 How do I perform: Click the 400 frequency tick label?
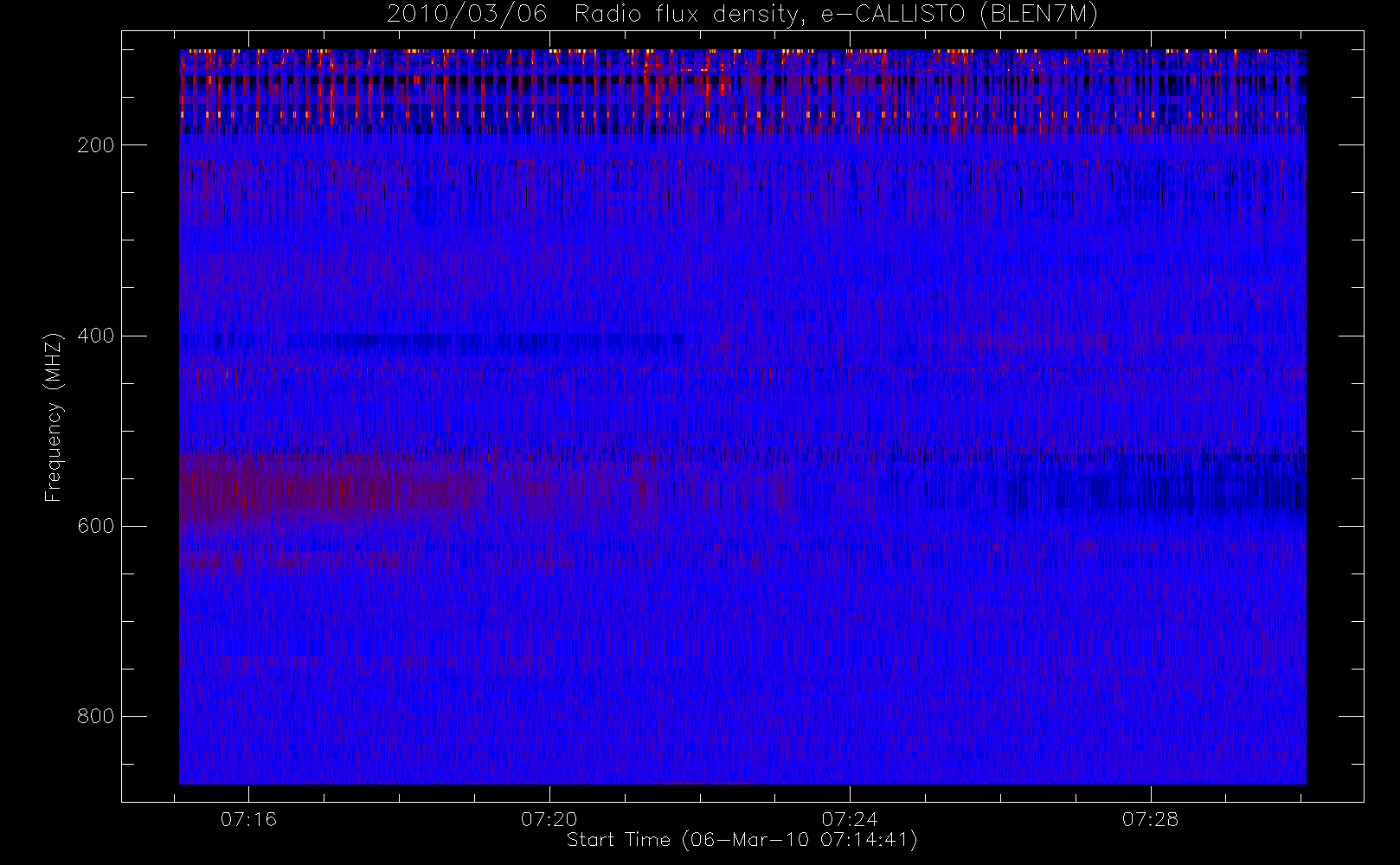coord(95,336)
